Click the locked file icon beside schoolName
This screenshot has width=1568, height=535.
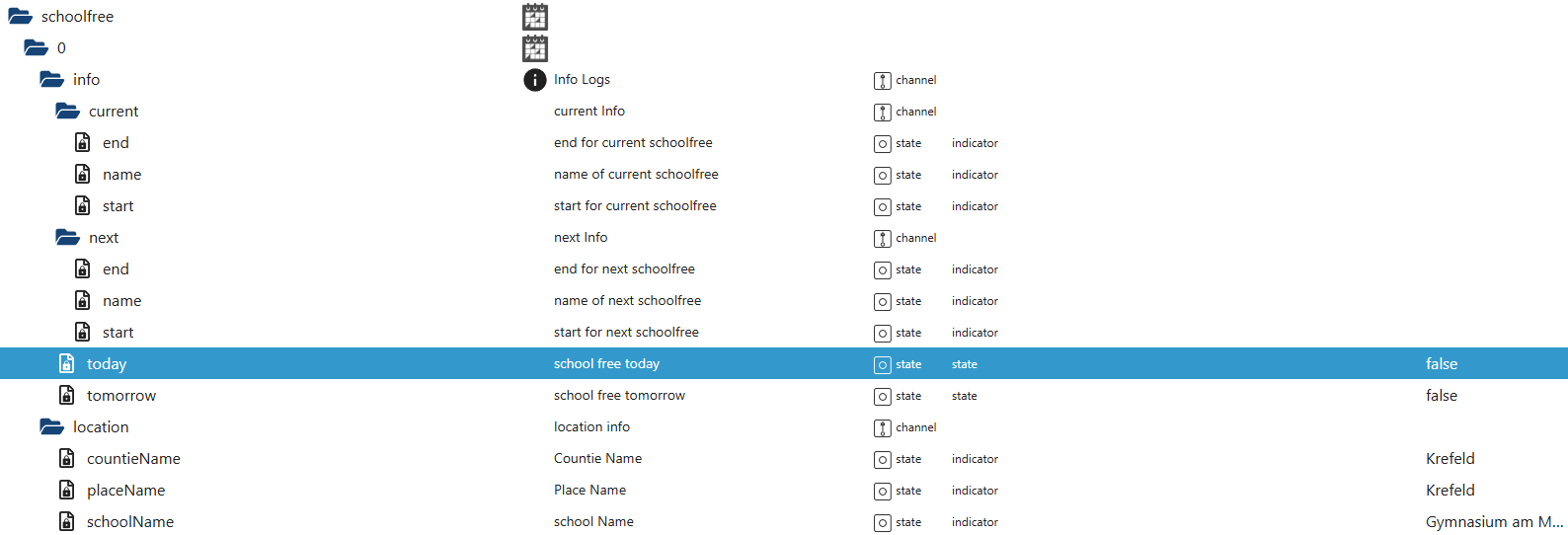tap(67, 522)
